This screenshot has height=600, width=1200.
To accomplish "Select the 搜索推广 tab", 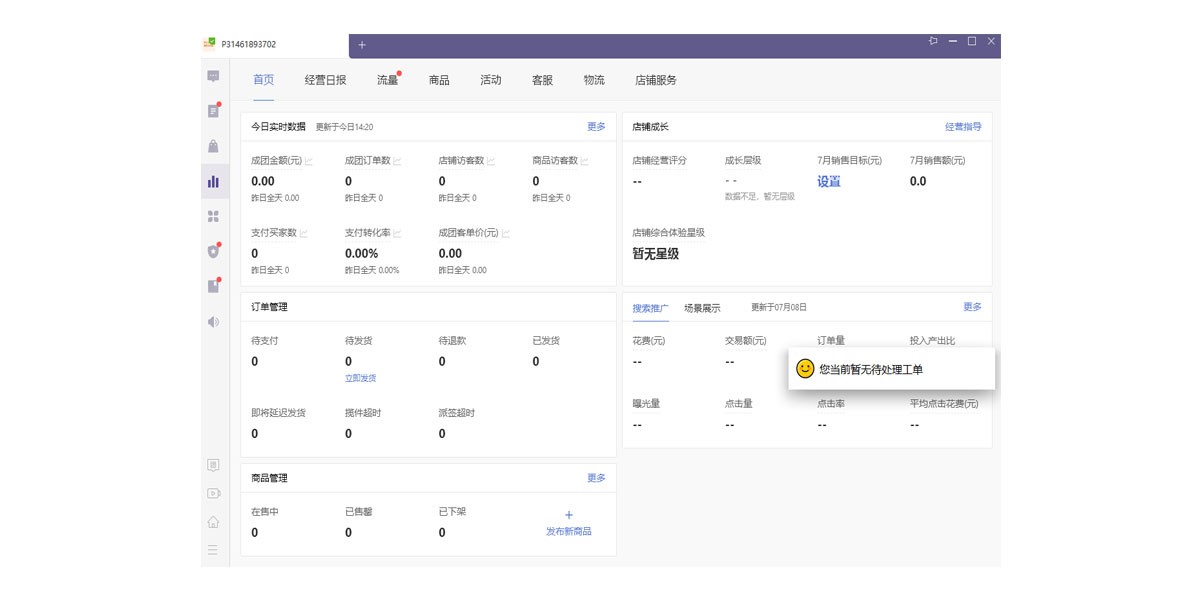I will [x=651, y=308].
